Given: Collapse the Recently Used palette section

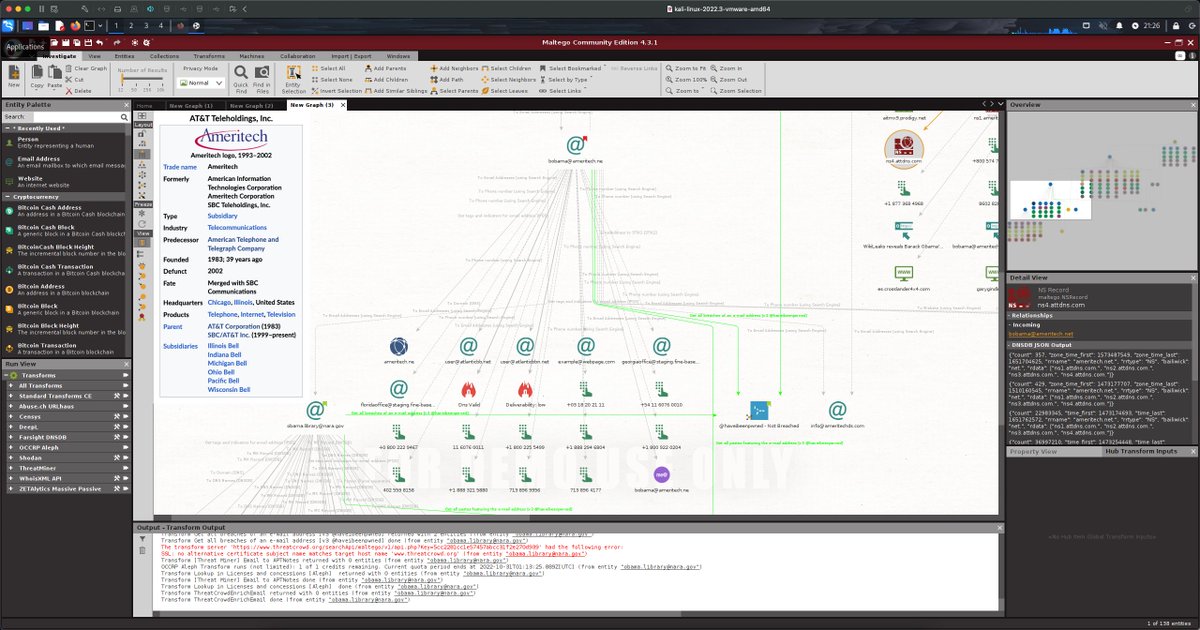Looking at the screenshot, I should (x=6, y=128).
